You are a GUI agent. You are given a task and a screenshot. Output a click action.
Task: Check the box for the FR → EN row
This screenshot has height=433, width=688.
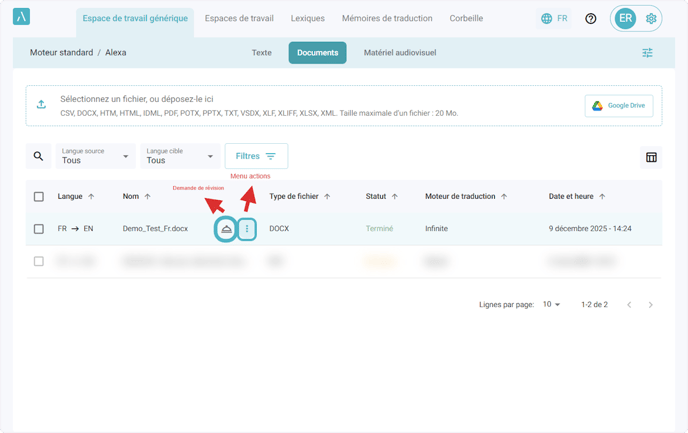[39, 229]
